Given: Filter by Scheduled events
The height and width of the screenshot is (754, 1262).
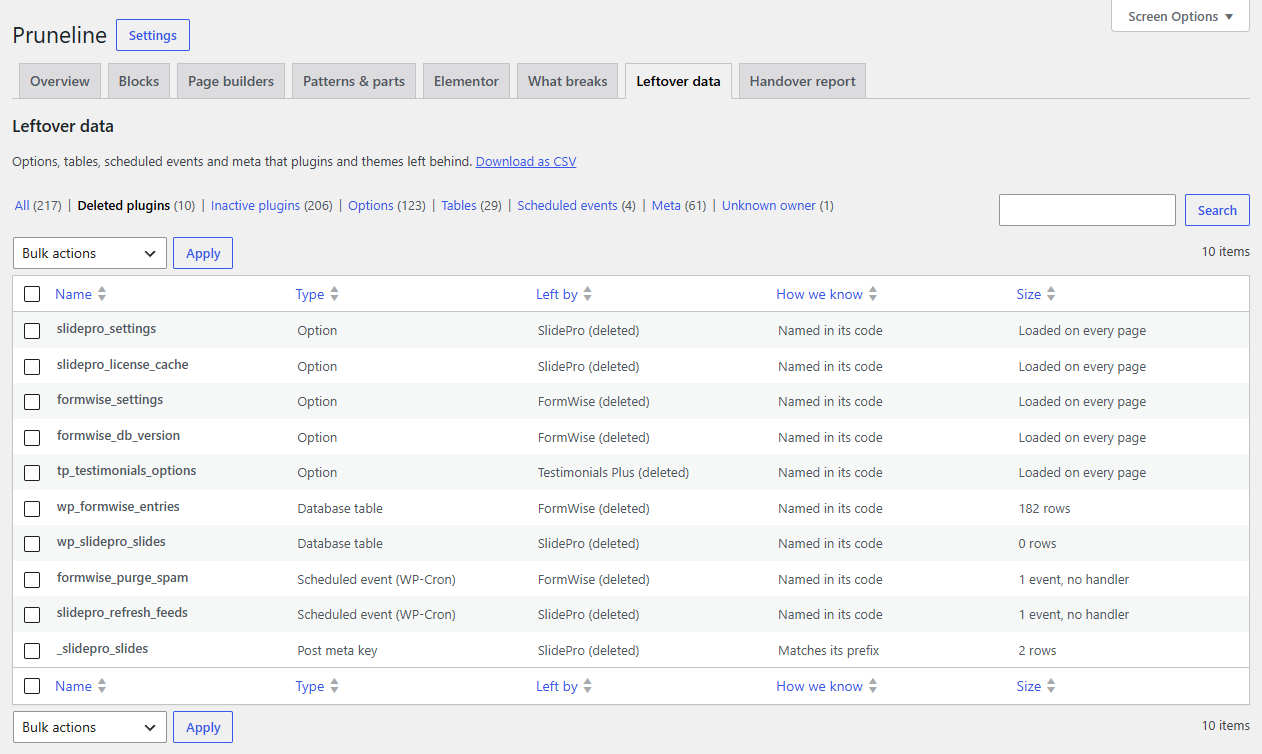Looking at the screenshot, I should point(576,205).
